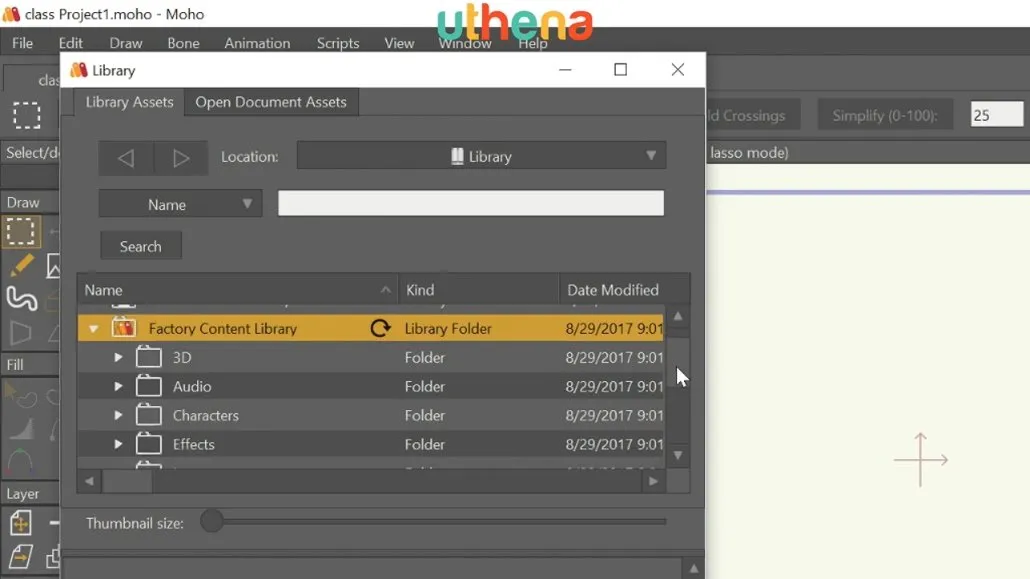This screenshot has height=579, width=1030.
Task: Expand the Effects folder
Action: click(118, 444)
